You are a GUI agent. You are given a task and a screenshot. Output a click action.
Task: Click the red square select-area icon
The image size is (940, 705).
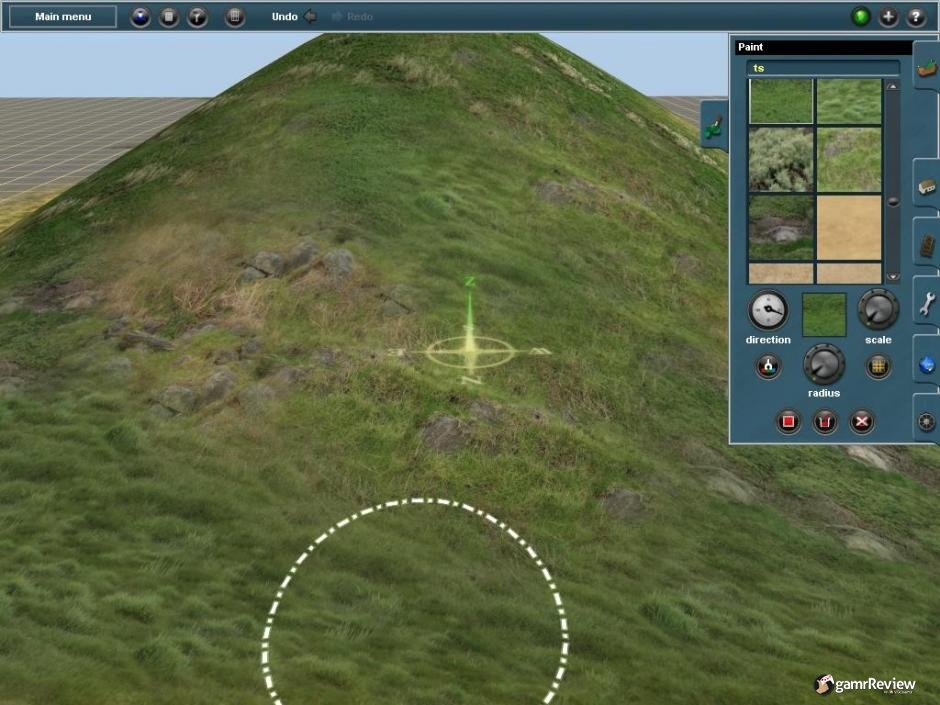(x=788, y=422)
